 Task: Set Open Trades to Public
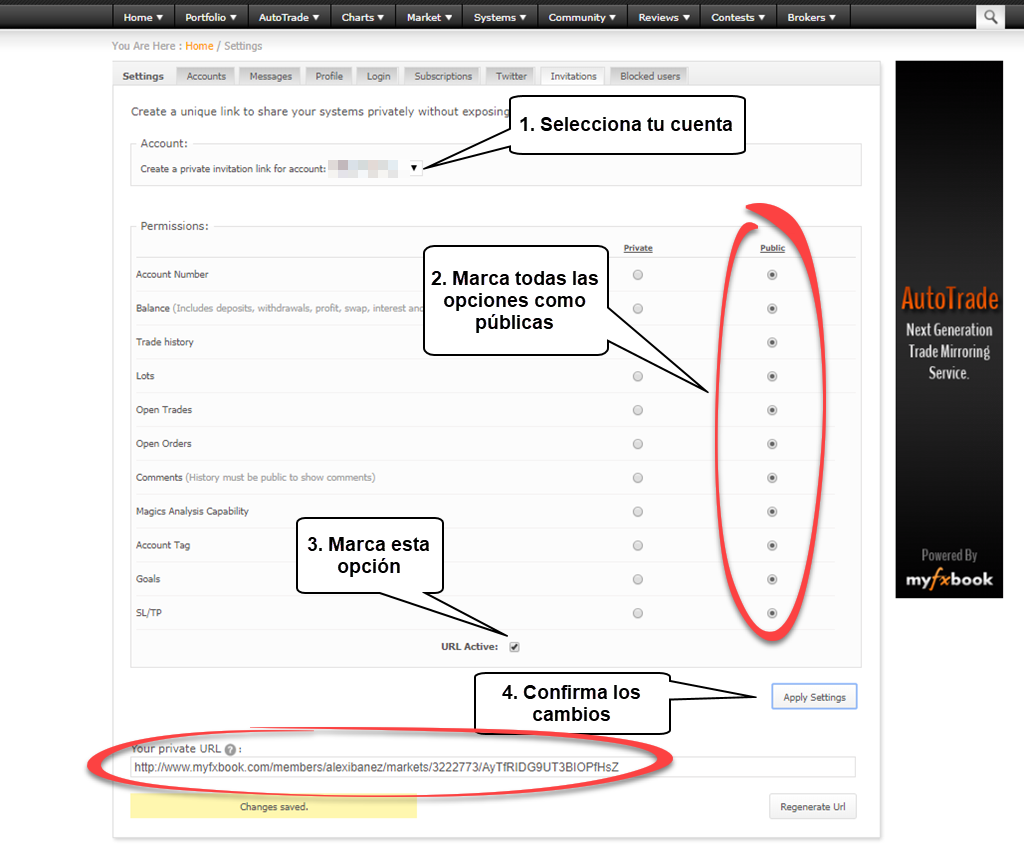(772, 411)
